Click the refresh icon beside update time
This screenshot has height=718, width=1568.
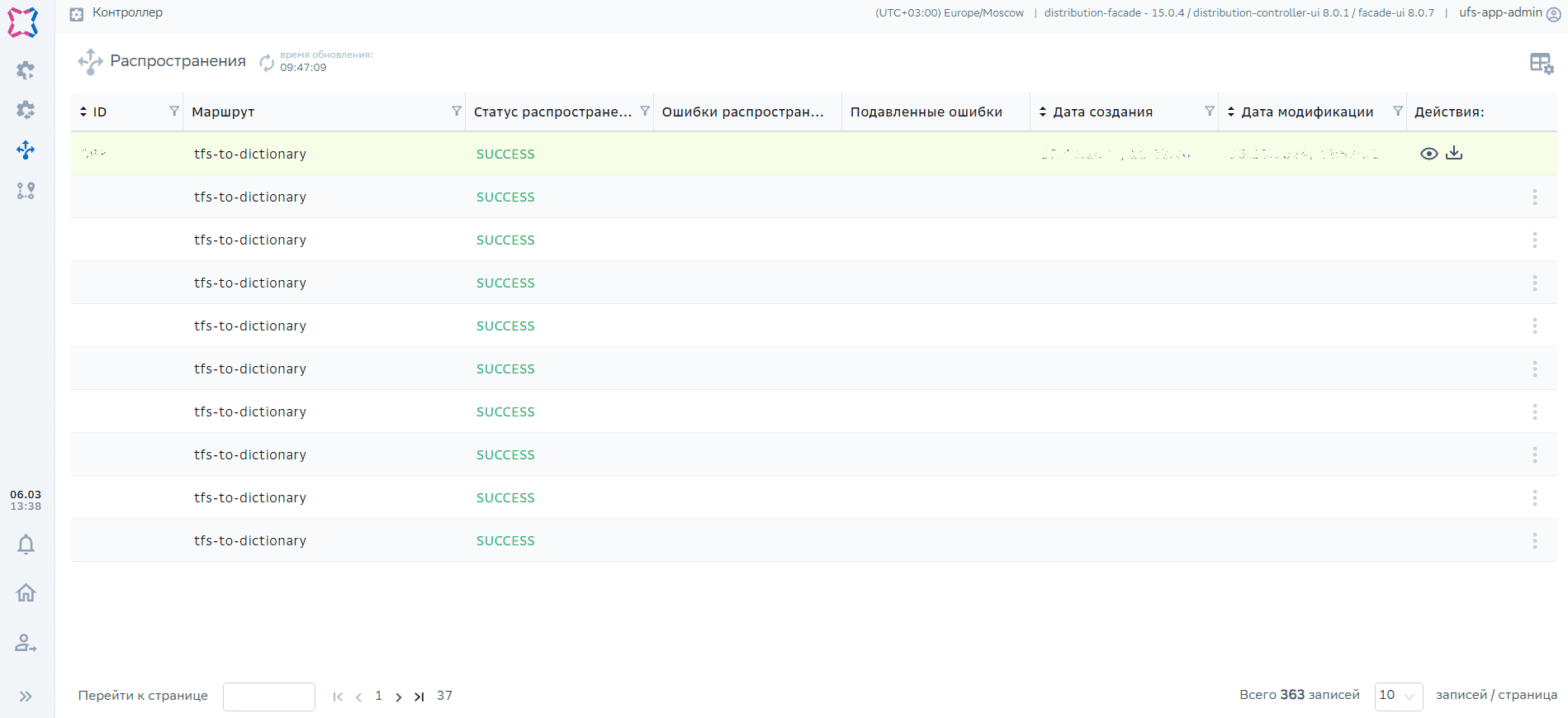point(267,62)
